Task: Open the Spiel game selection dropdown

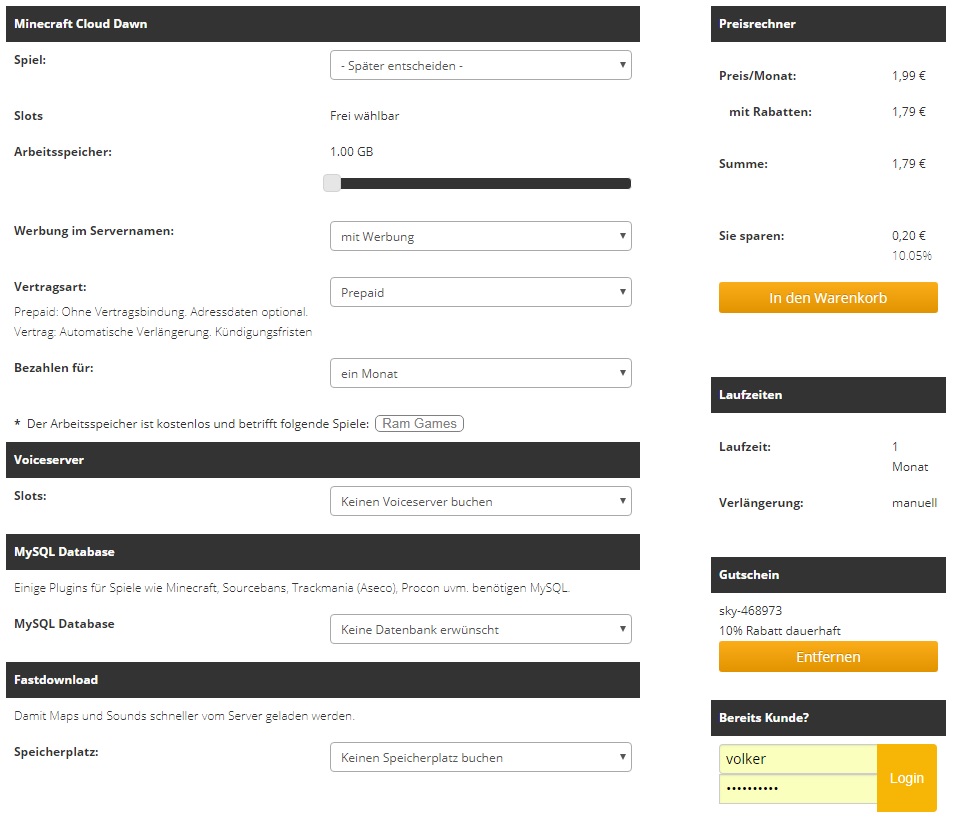Action: click(480, 65)
